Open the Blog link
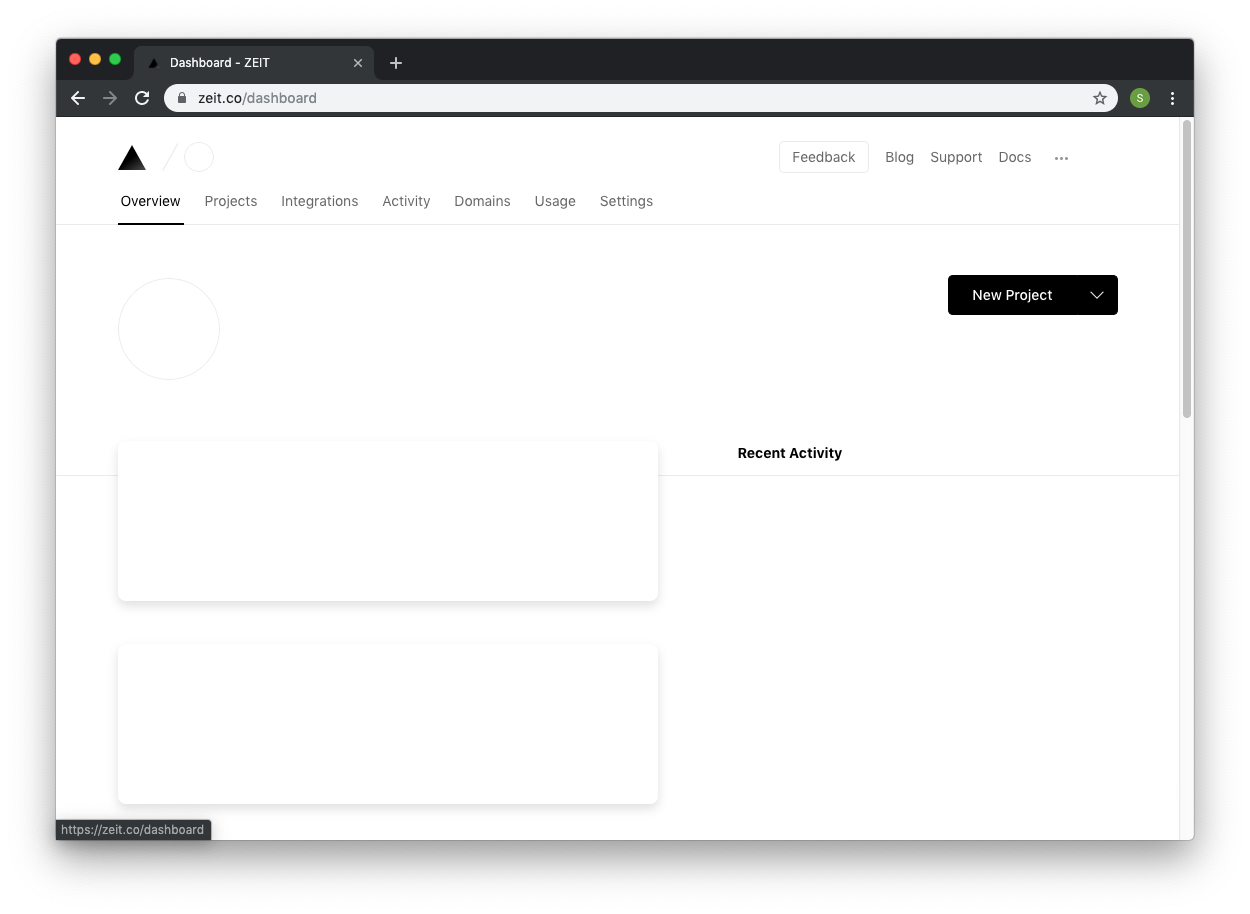The image size is (1250, 914). (x=900, y=157)
